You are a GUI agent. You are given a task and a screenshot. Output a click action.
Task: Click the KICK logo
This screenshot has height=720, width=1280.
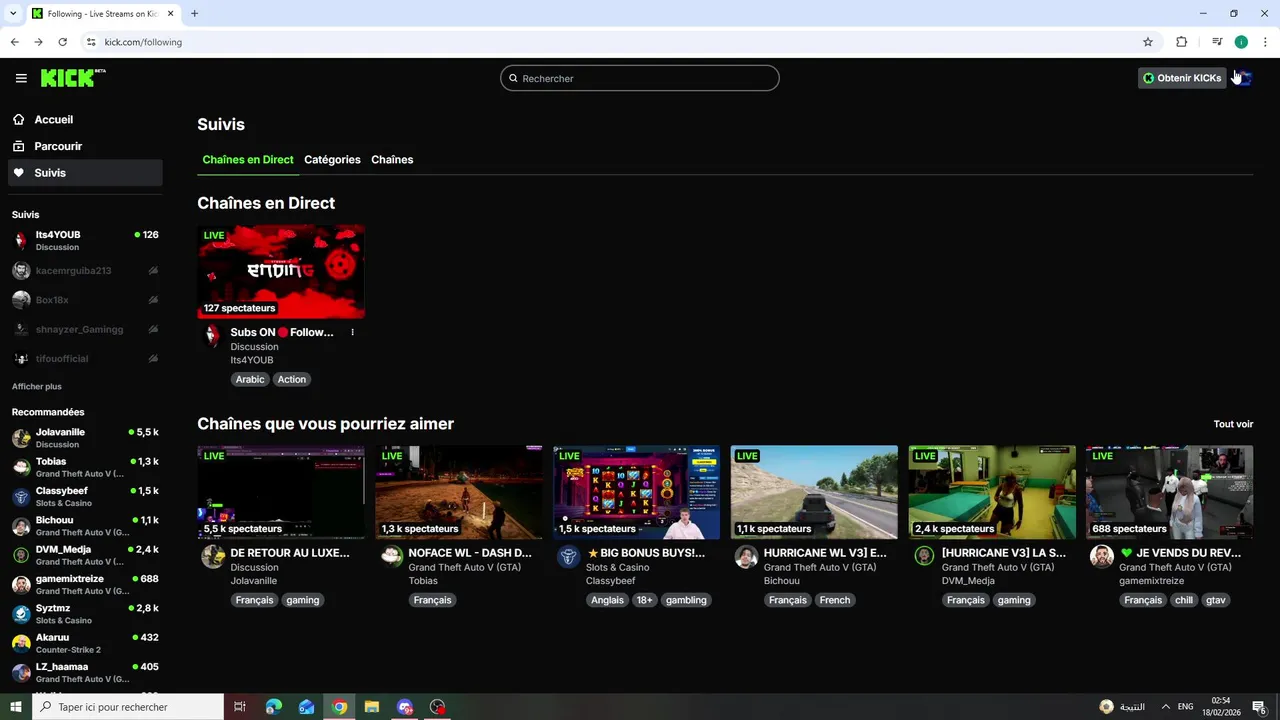(73, 78)
